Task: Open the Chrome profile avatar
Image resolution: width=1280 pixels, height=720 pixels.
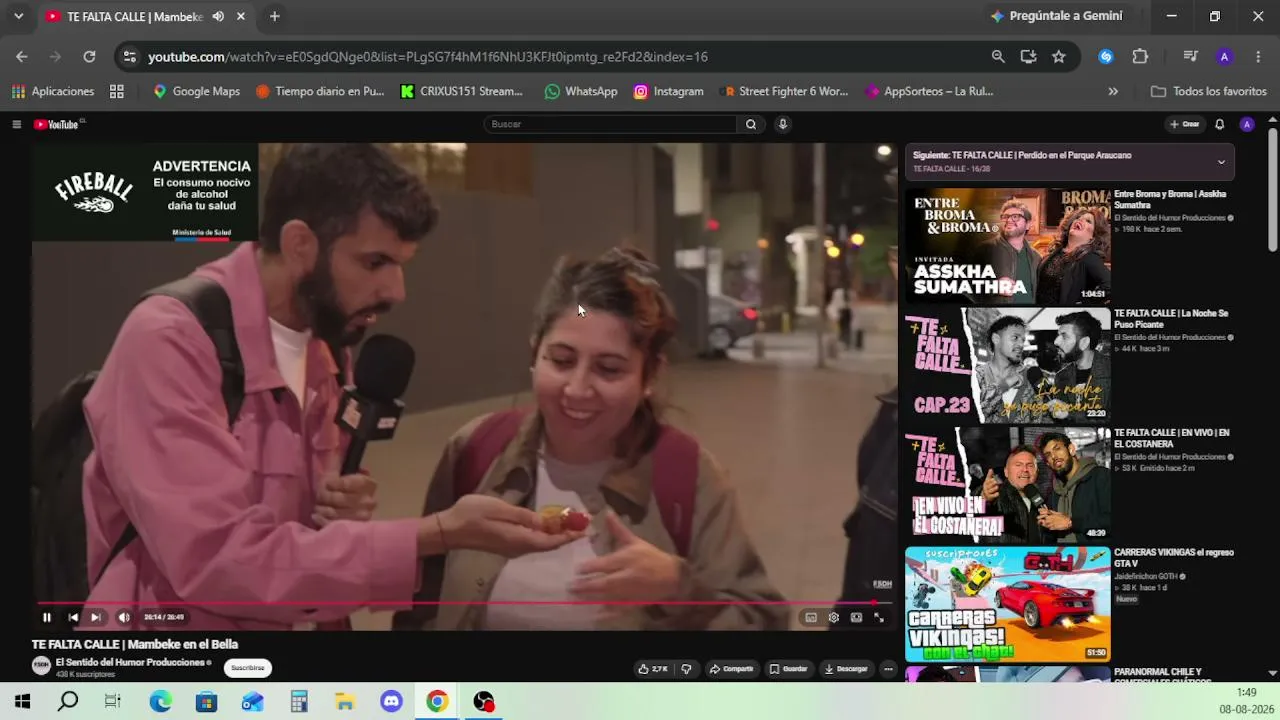Action: click(1224, 57)
